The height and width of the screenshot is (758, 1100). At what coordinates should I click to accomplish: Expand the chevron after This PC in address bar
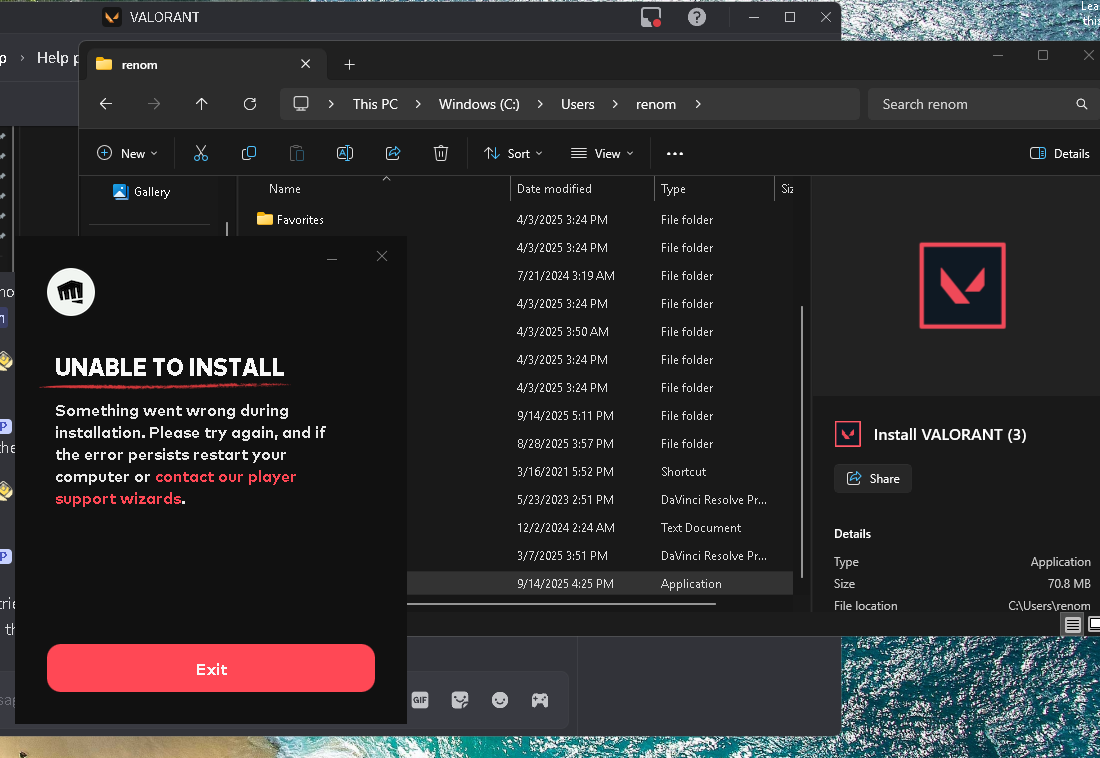pyautogui.click(x=418, y=104)
